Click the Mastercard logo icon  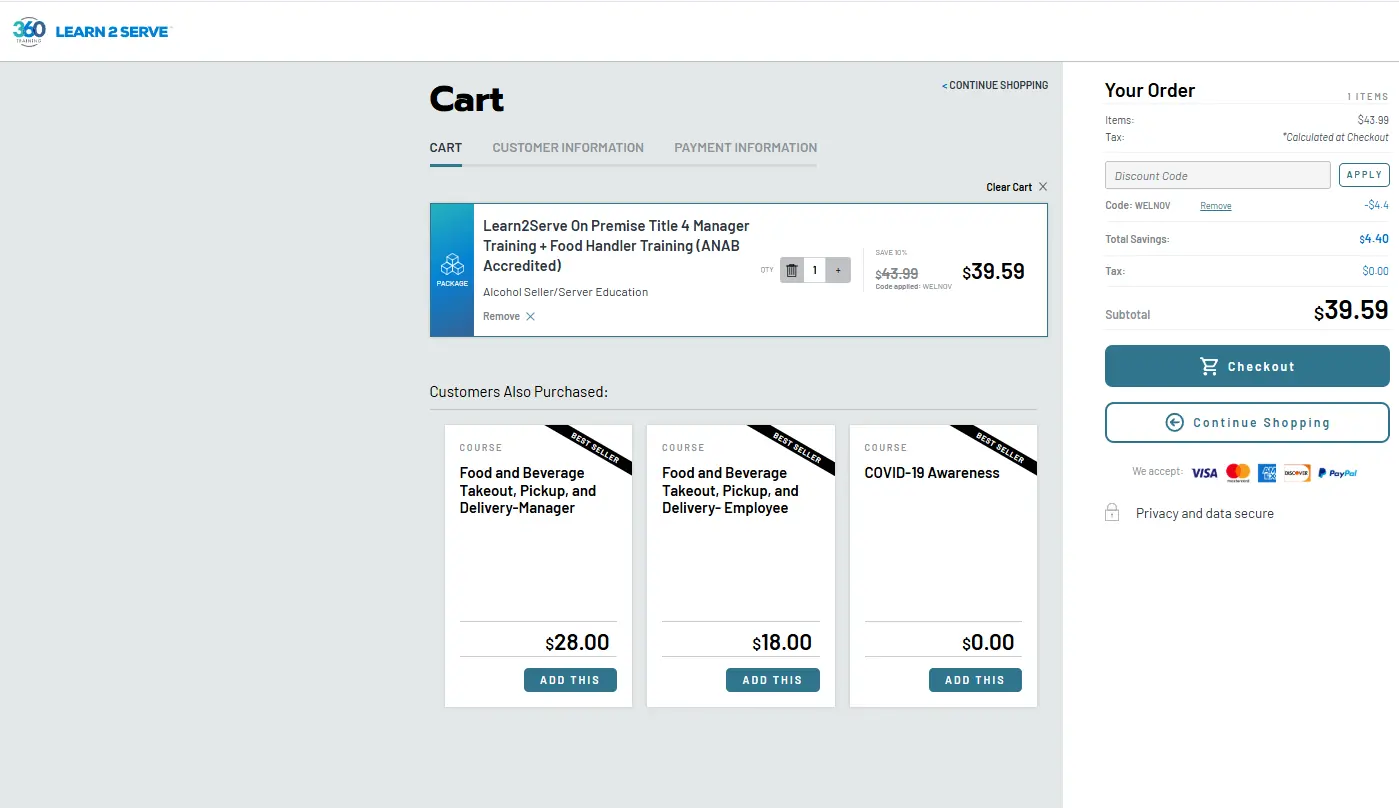pyautogui.click(x=1238, y=472)
